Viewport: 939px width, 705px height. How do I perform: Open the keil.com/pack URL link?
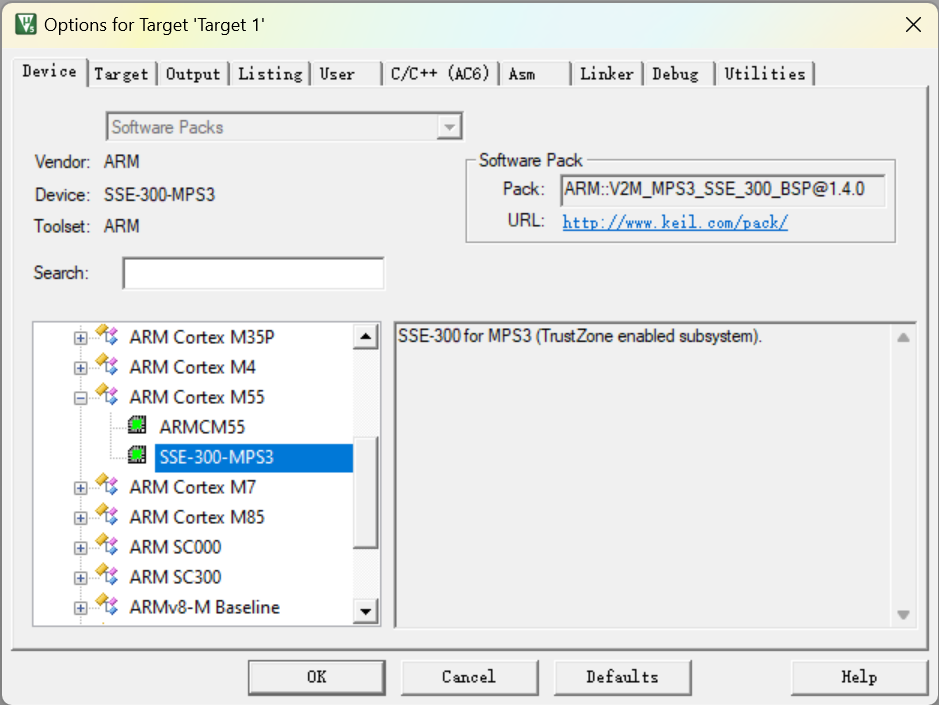tap(675, 223)
